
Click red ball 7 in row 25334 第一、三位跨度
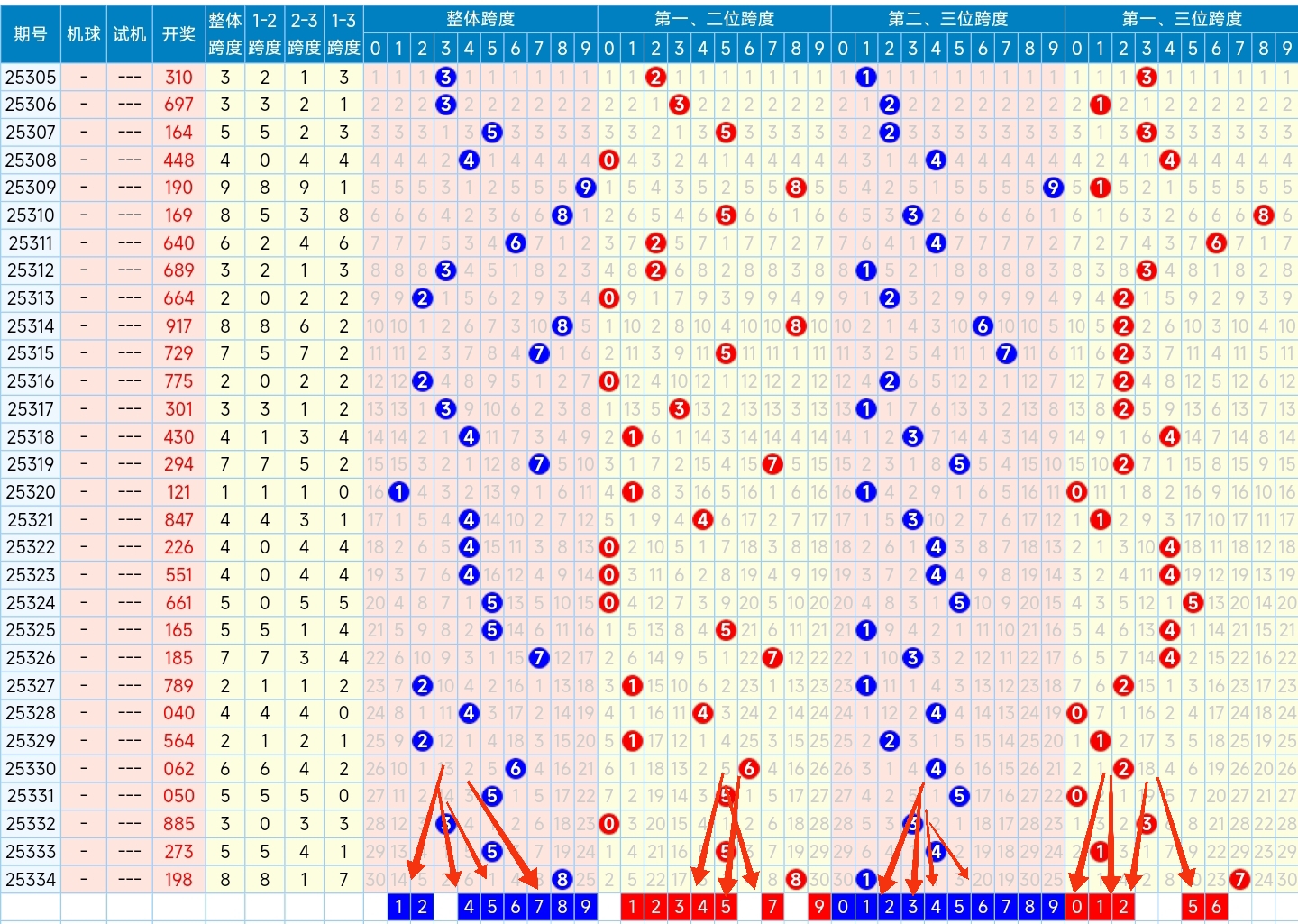(1239, 879)
